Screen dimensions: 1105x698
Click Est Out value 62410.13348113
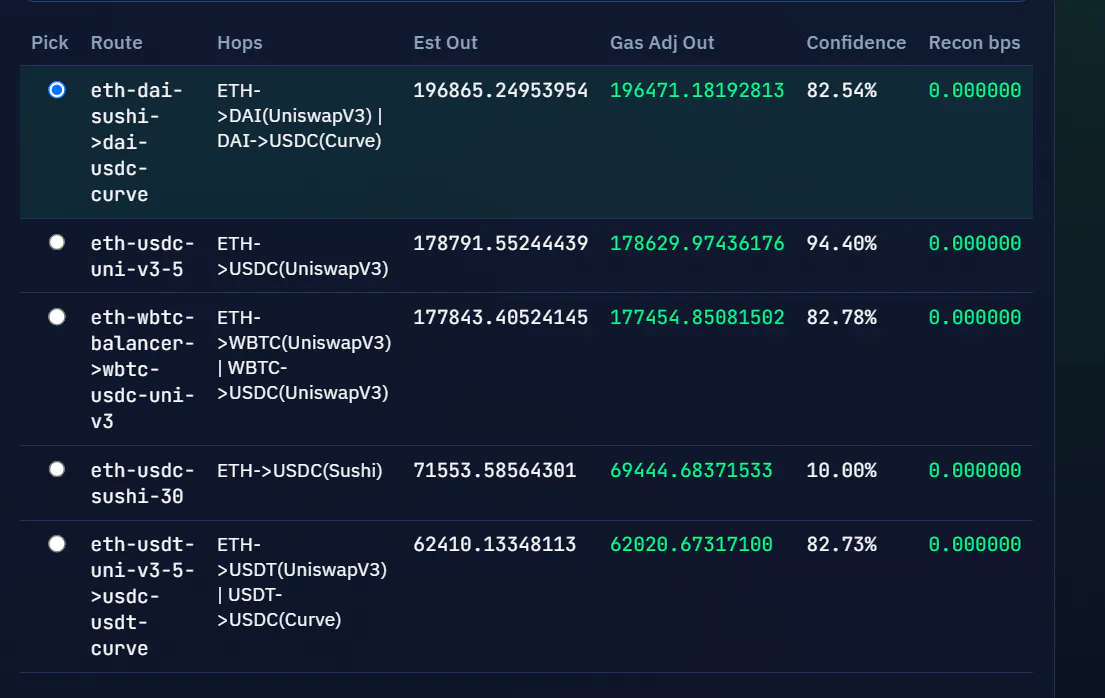495,544
